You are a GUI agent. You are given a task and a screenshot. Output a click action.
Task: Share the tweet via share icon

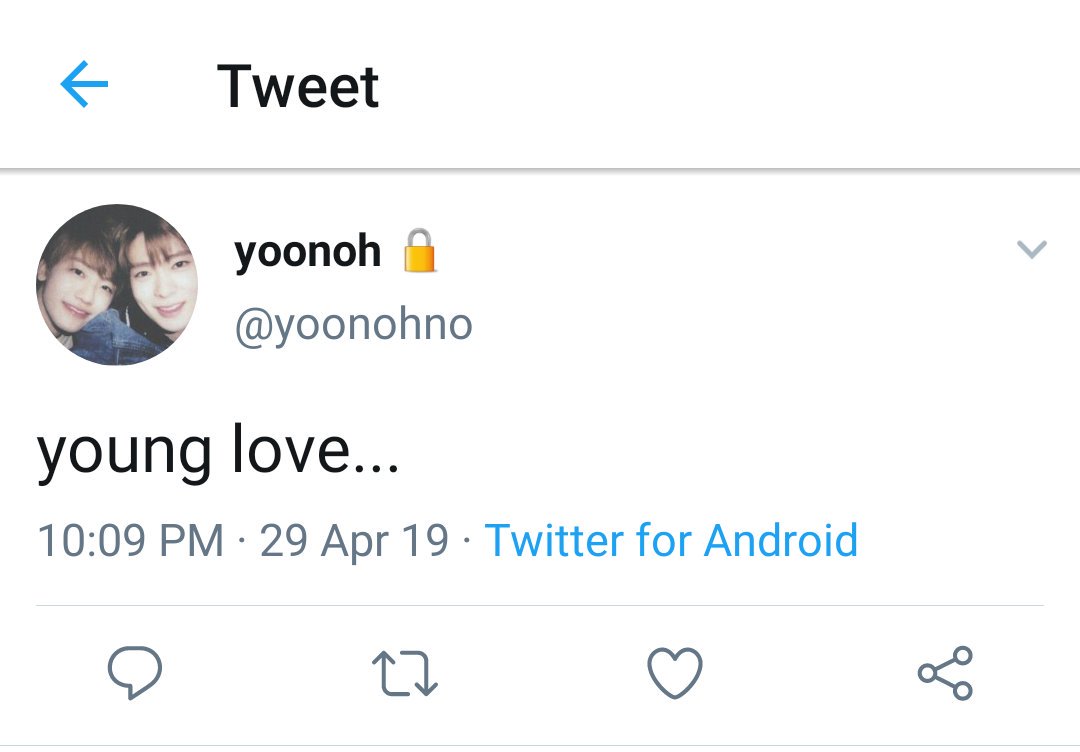[945, 673]
